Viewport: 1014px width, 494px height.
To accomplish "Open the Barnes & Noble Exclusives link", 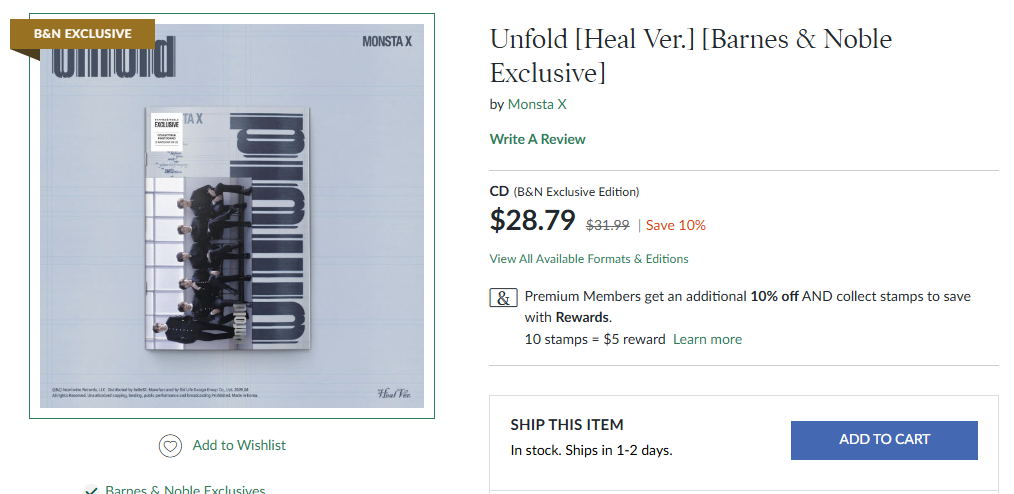I will click(185, 490).
